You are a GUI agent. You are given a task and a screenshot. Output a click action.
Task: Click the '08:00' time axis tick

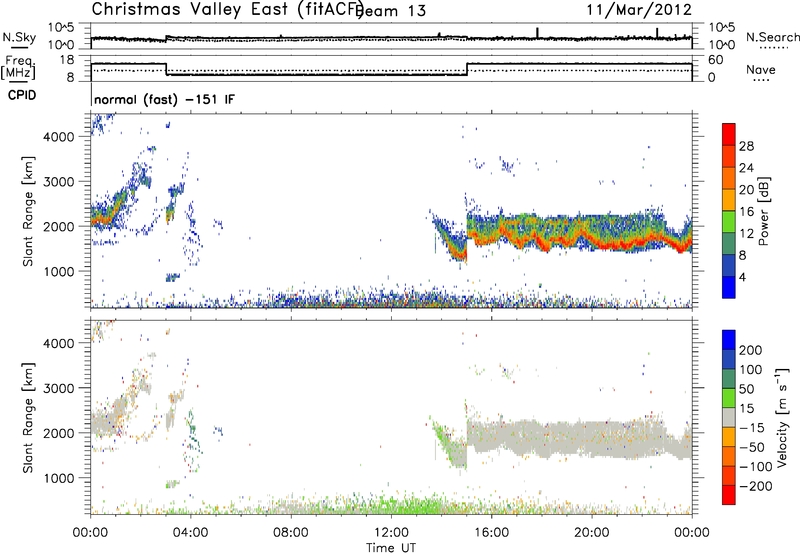[291, 533]
